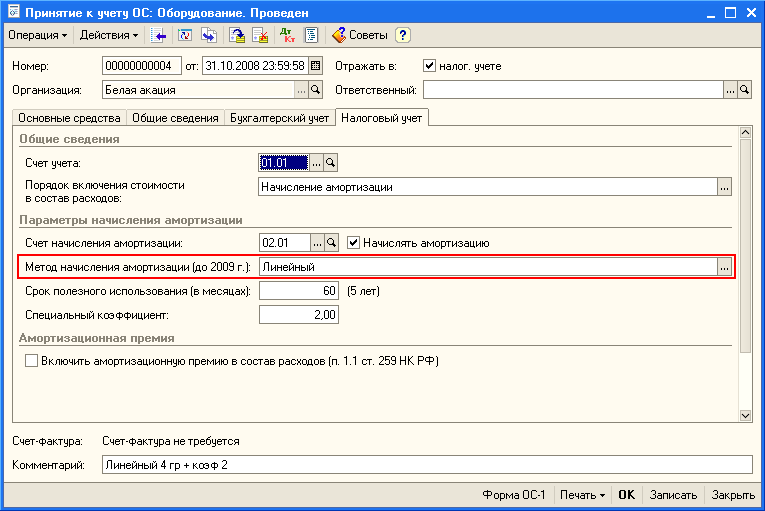
Task: Click ellipsis button of Организация field
Action: pyautogui.click(x=302, y=90)
